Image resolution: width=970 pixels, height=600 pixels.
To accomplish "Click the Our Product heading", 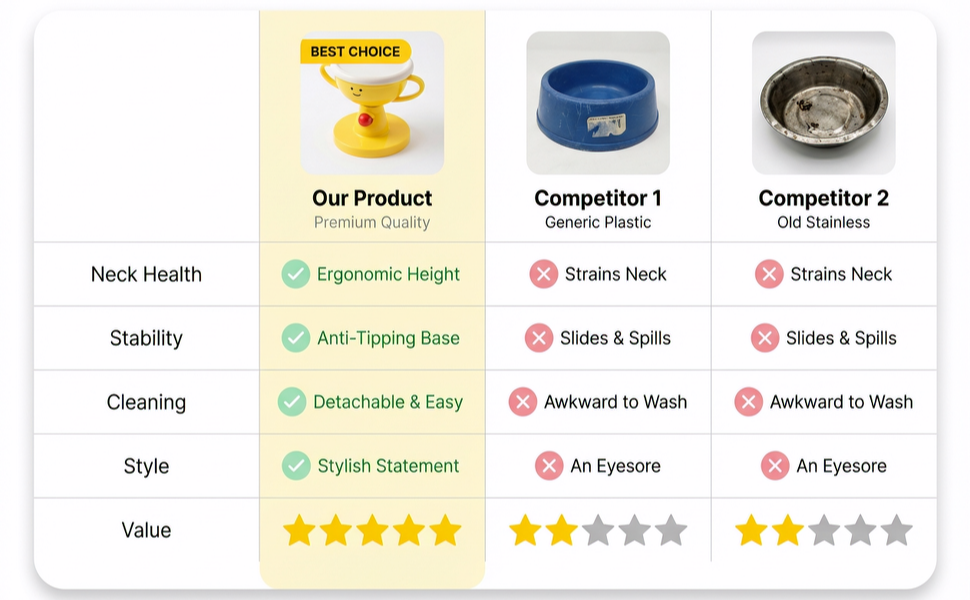I will 372,198.
